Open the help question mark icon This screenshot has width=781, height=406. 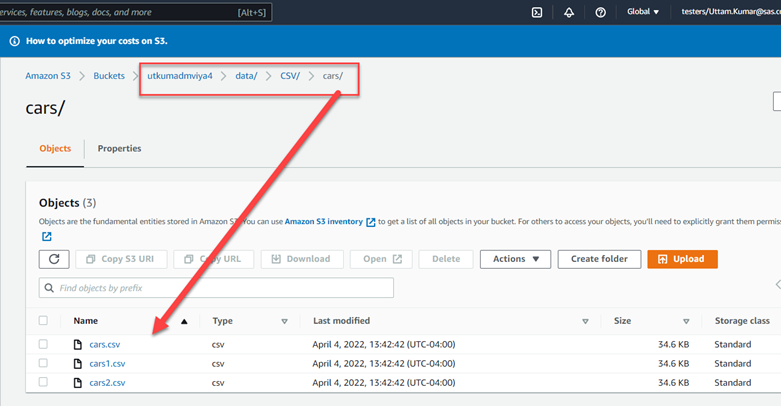coord(601,12)
